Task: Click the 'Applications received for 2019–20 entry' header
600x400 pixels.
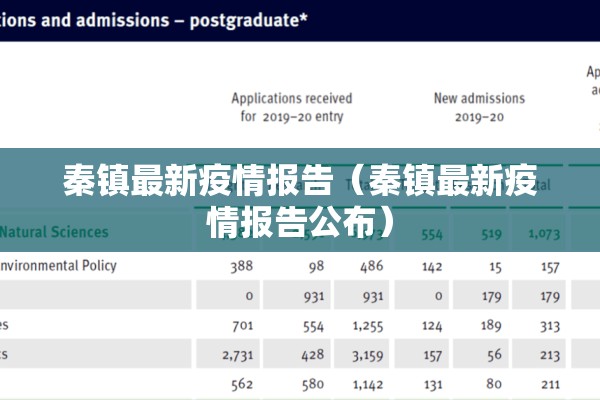Action: 292,107
